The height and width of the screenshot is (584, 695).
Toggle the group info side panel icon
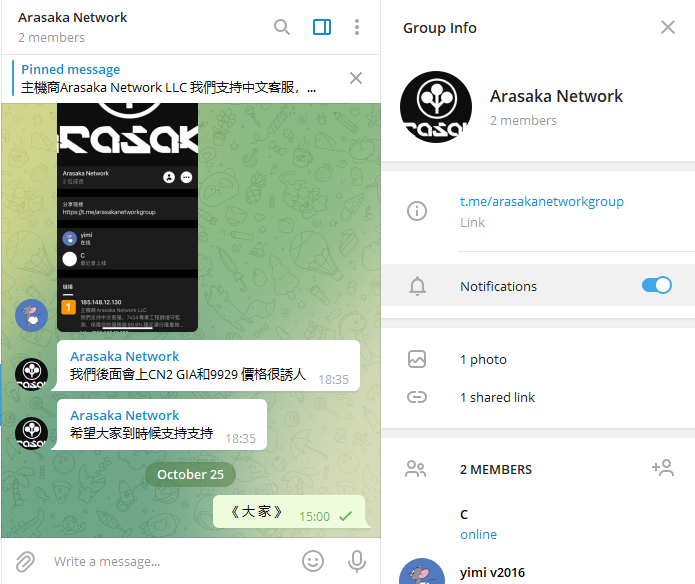(x=322, y=27)
